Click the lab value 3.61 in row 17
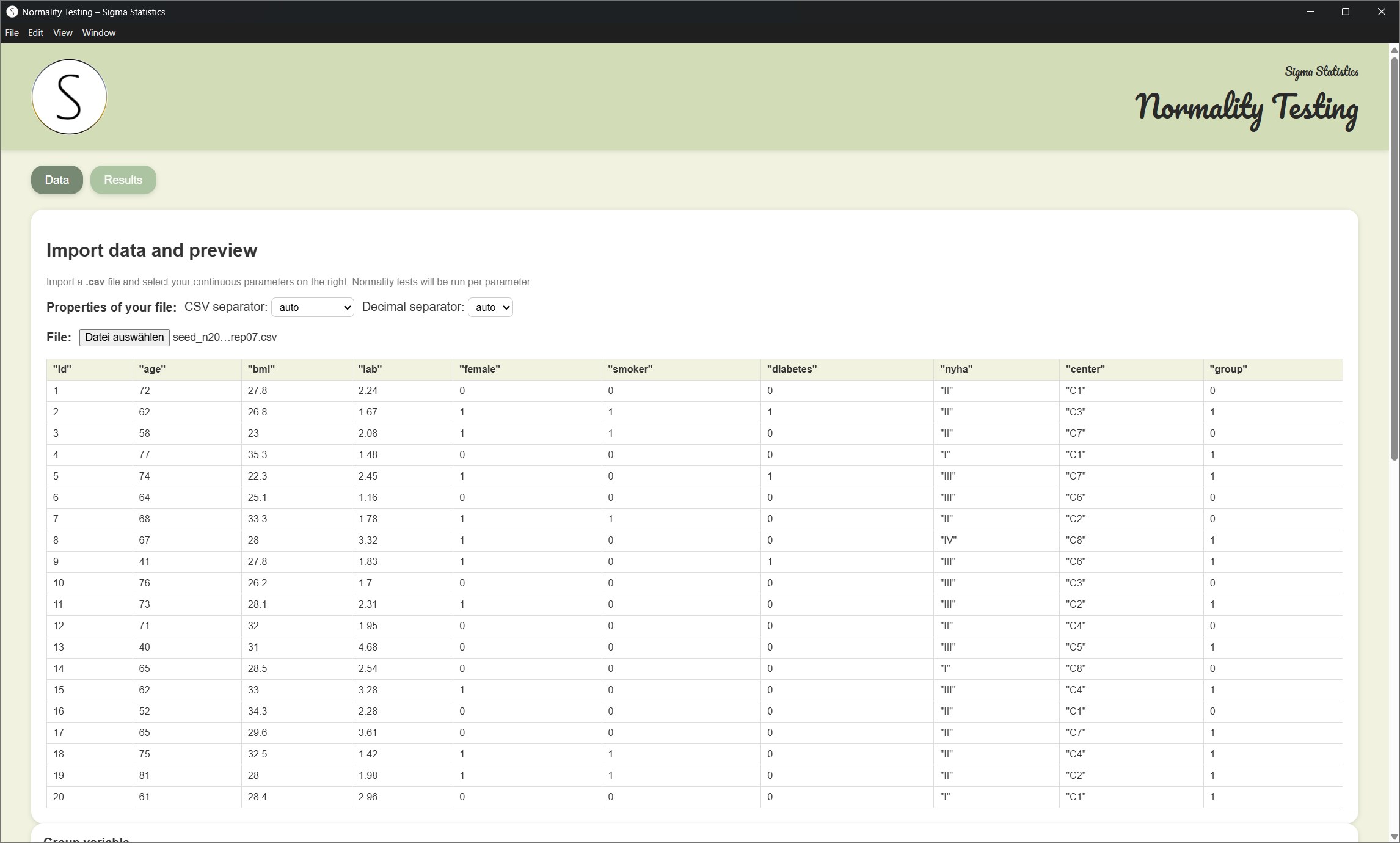The height and width of the screenshot is (843, 1400). (x=368, y=732)
